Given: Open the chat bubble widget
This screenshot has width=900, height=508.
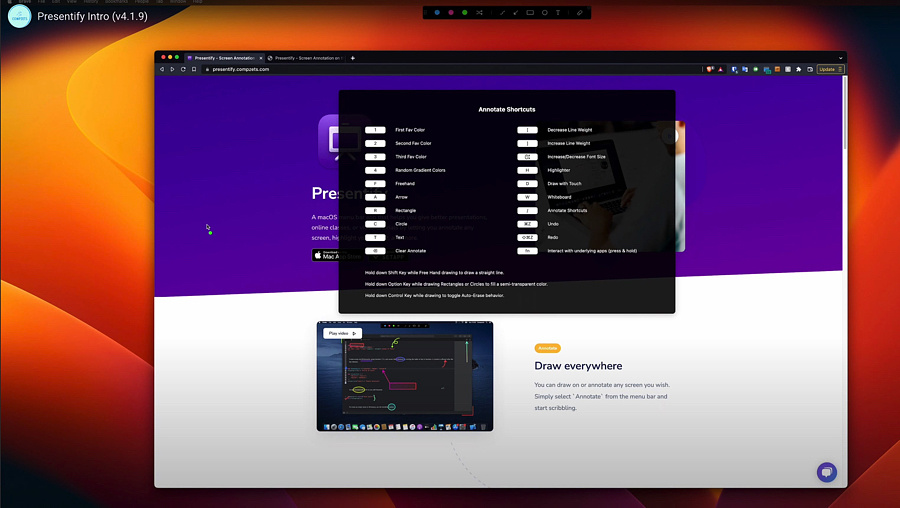Looking at the screenshot, I should [x=827, y=472].
